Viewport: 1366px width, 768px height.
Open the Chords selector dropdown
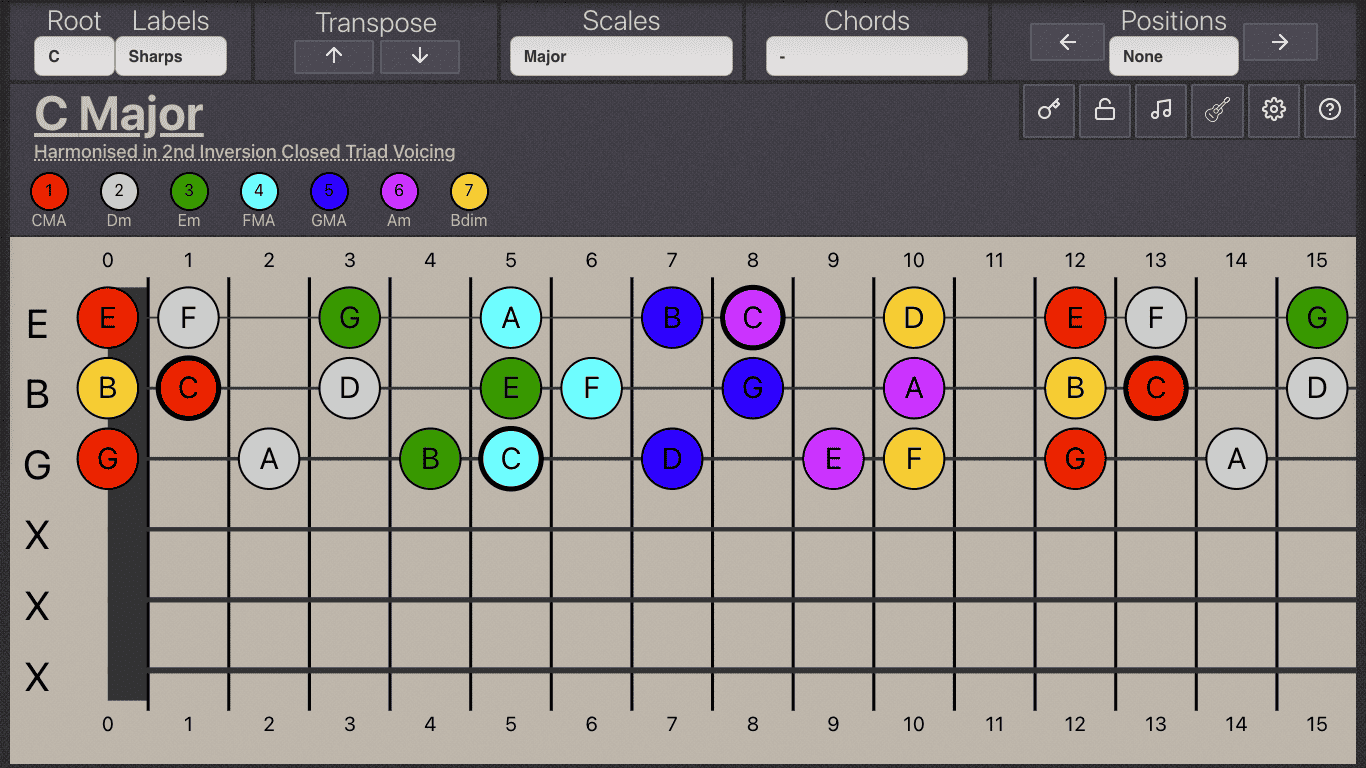point(866,57)
